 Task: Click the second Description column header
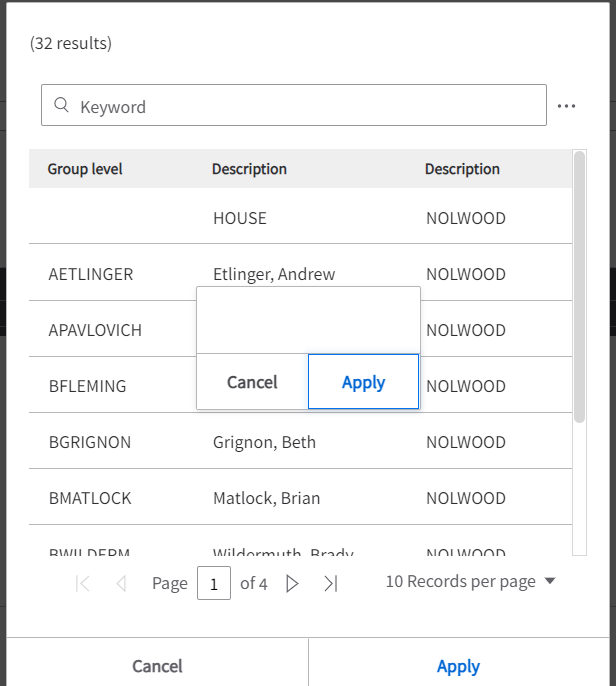[462, 169]
